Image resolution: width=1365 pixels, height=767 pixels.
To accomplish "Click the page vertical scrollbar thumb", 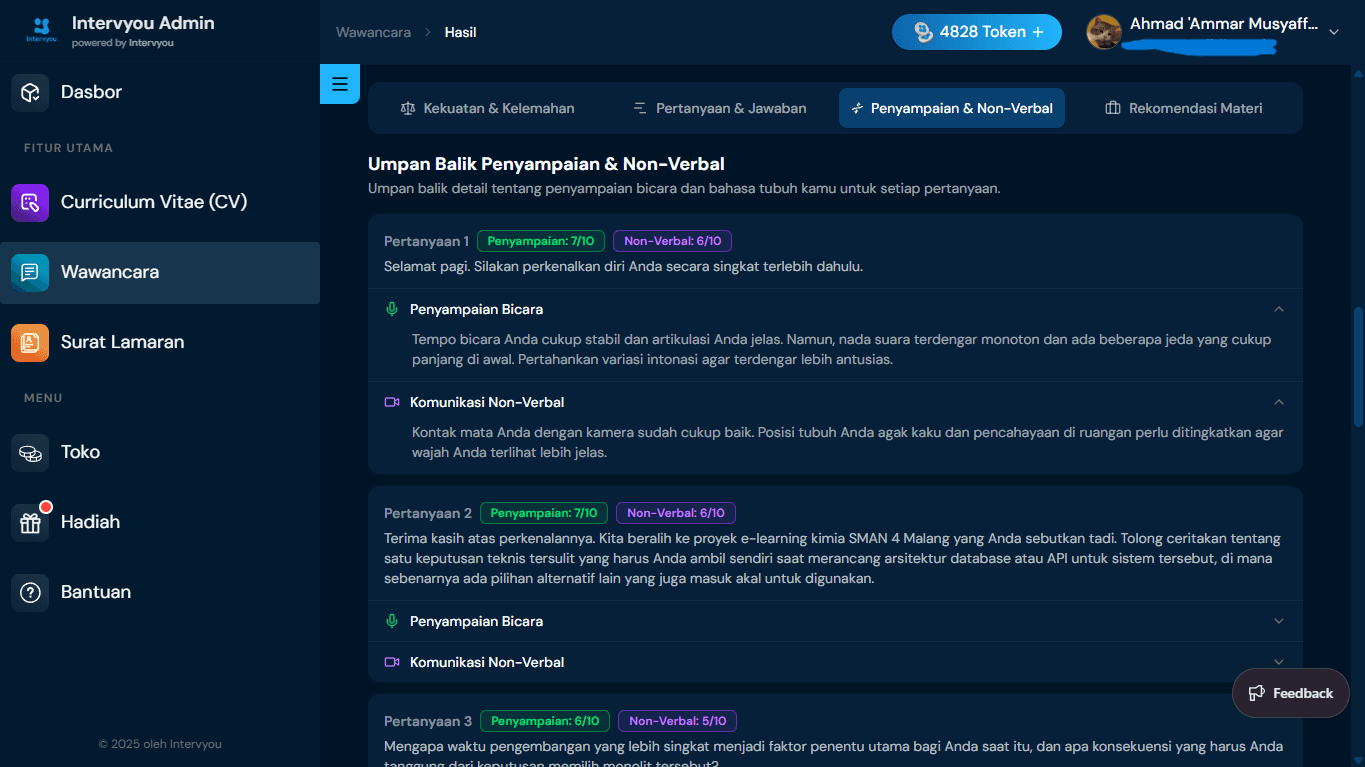I will click(1358, 367).
